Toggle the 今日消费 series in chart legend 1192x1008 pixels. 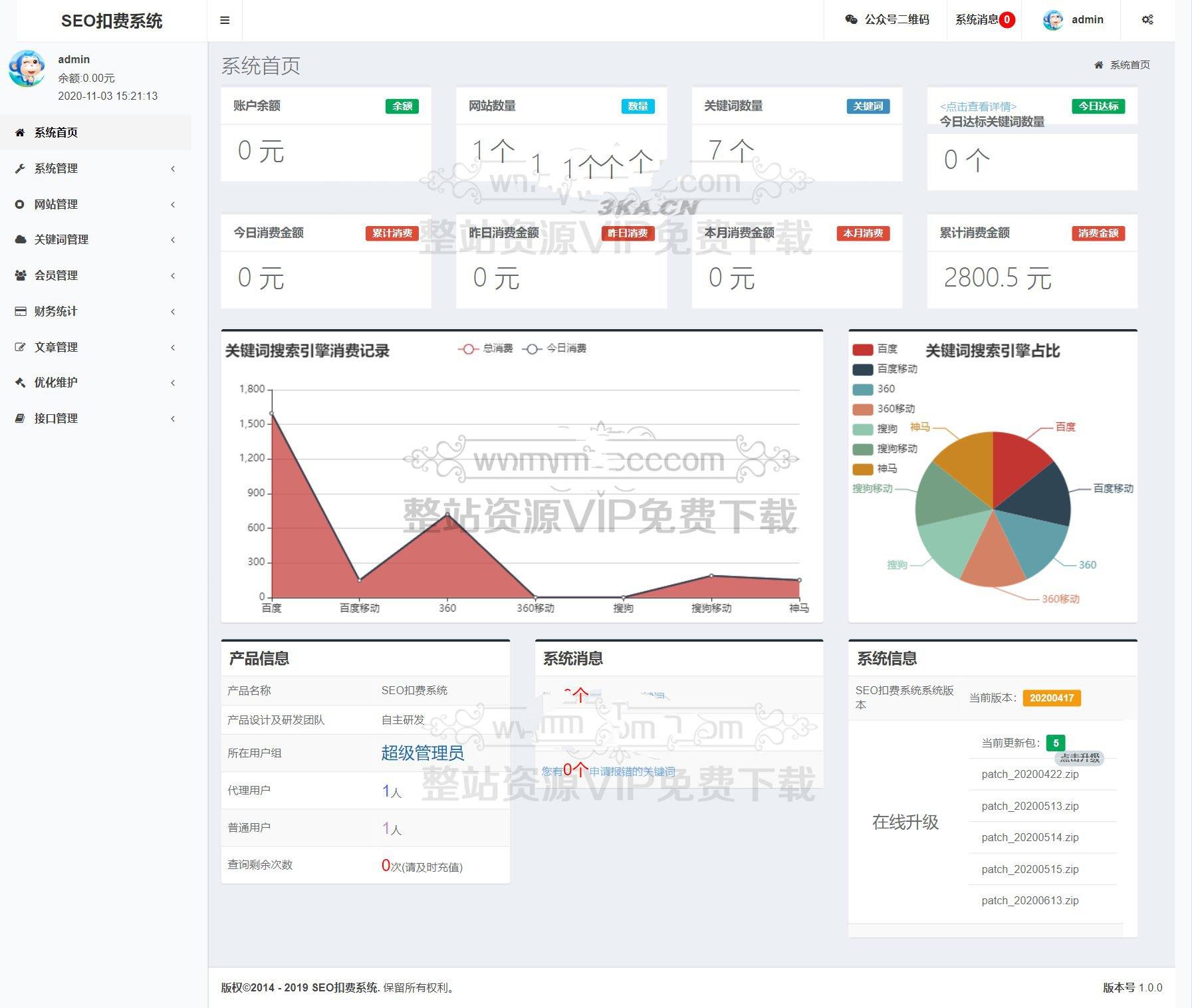click(554, 348)
